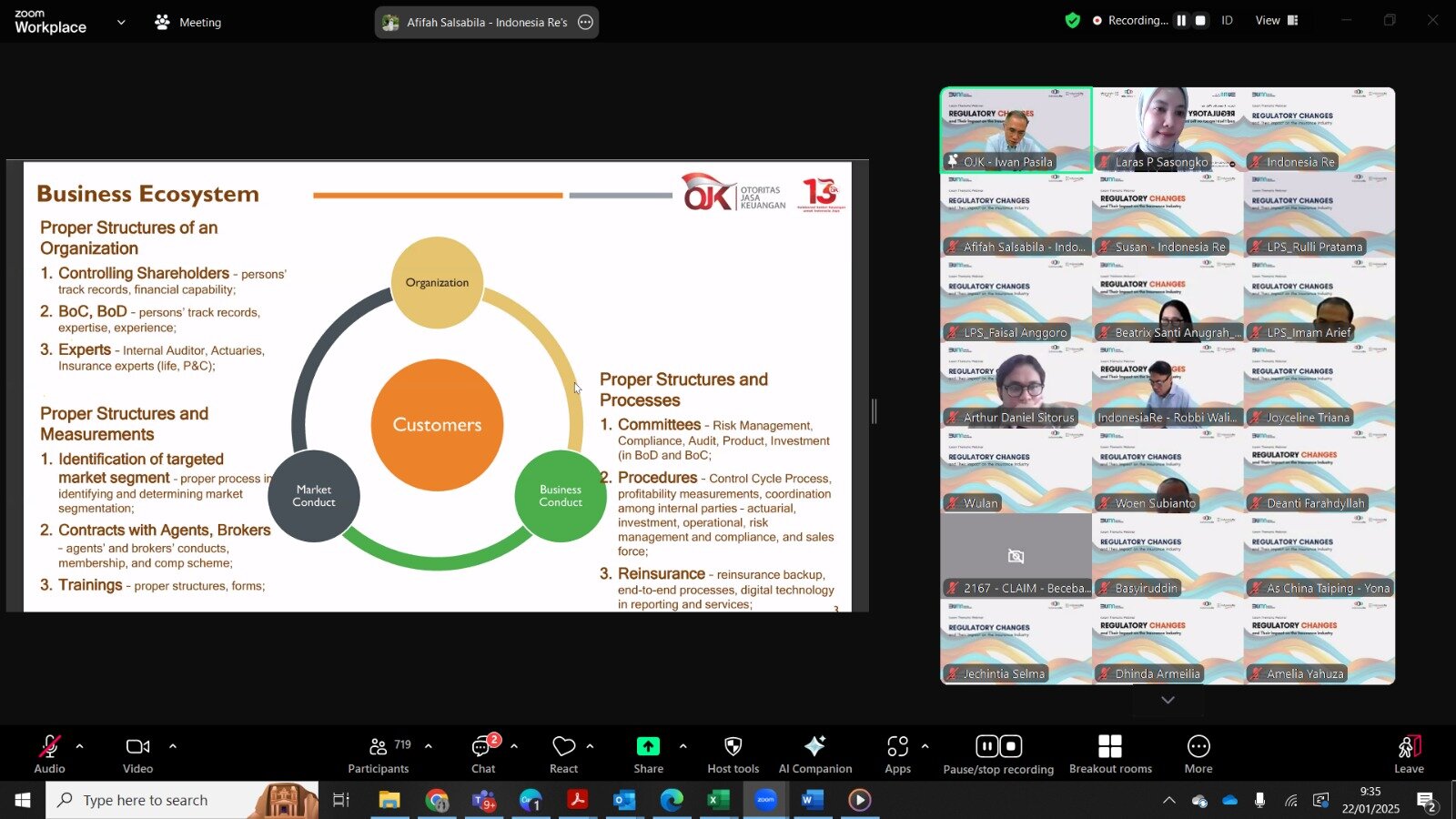Select the 2167 - CLAIM tile
Viewport: 1456px width, 819px height.
[x=1016, y=556]
